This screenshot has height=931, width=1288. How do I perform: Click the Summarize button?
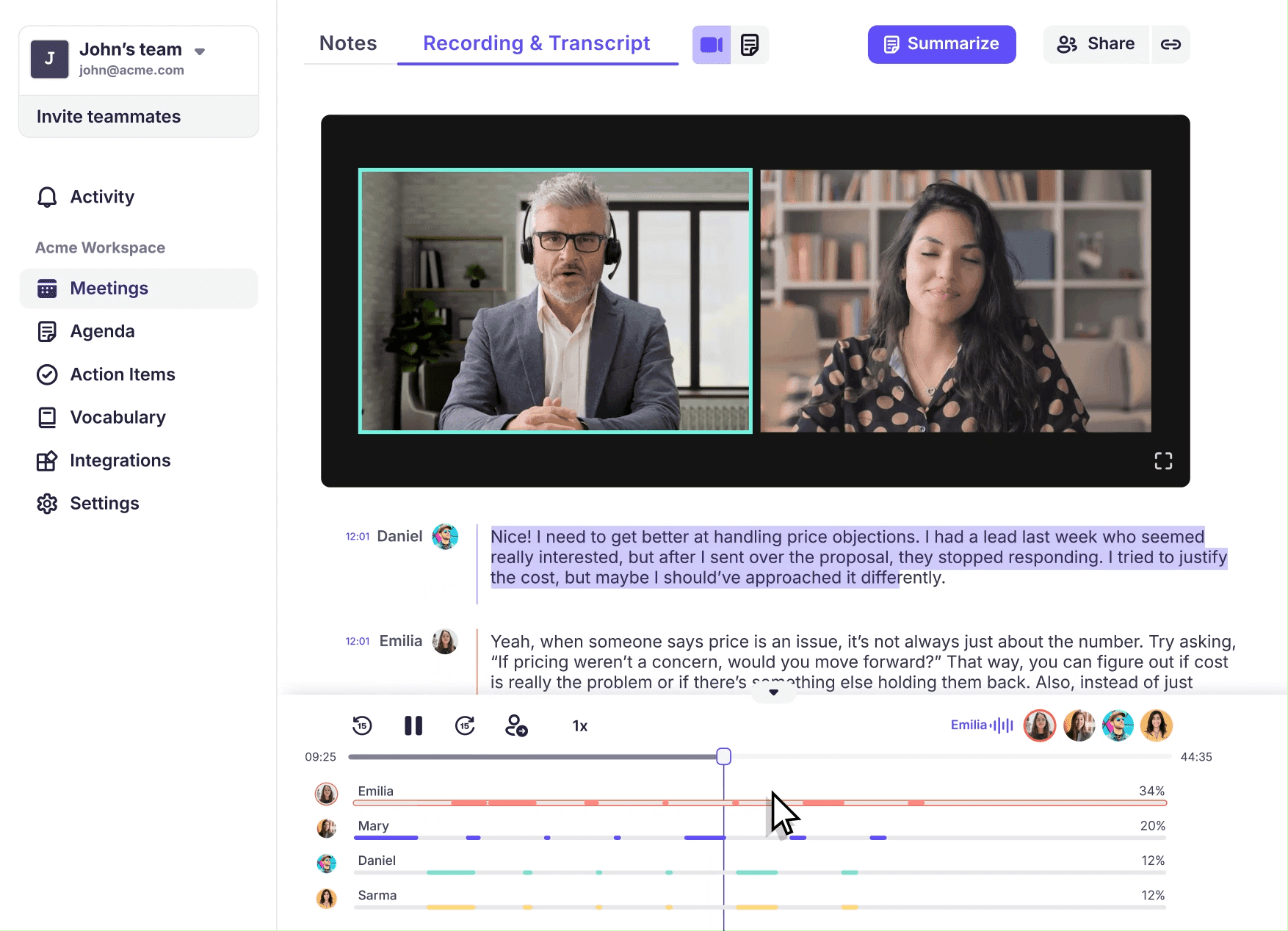pos(941,44)
